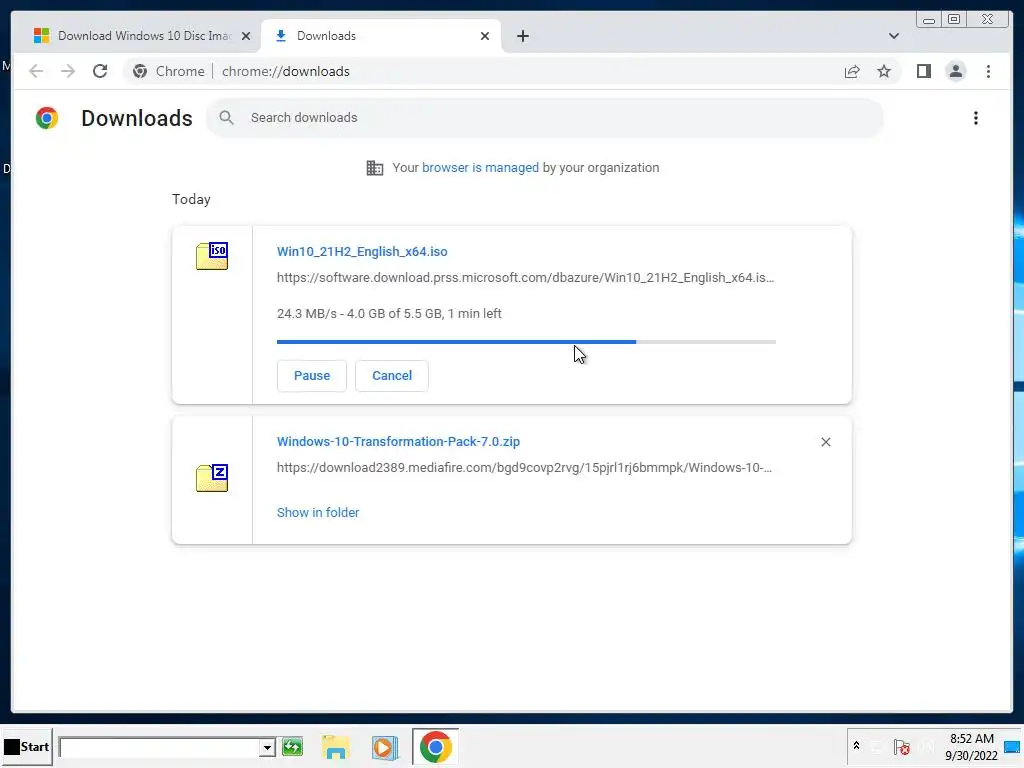Click the Chrome site info icon in address bar
The height and width of the screenshot is (768, 1024).
140,71
